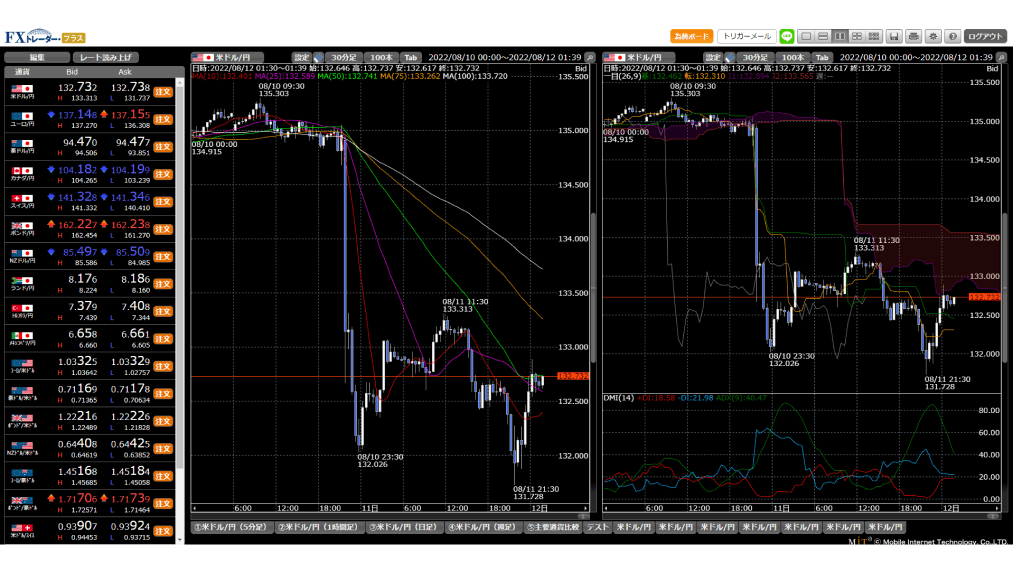Select the two-column side-by-side chart layout
The image size is (1013, 572).
[840, 37]
